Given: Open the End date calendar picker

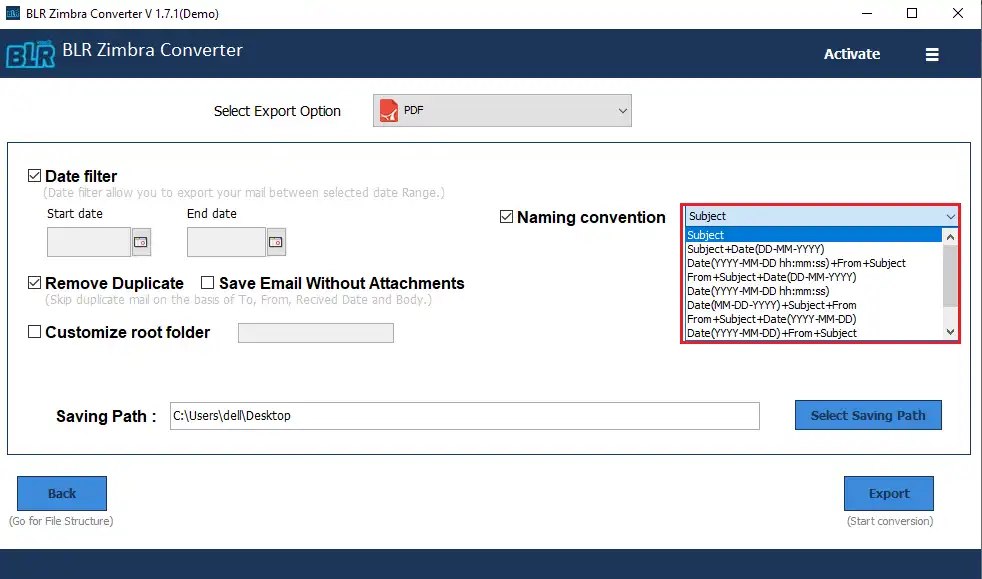Looking at the screenshot, I should 278,241.
